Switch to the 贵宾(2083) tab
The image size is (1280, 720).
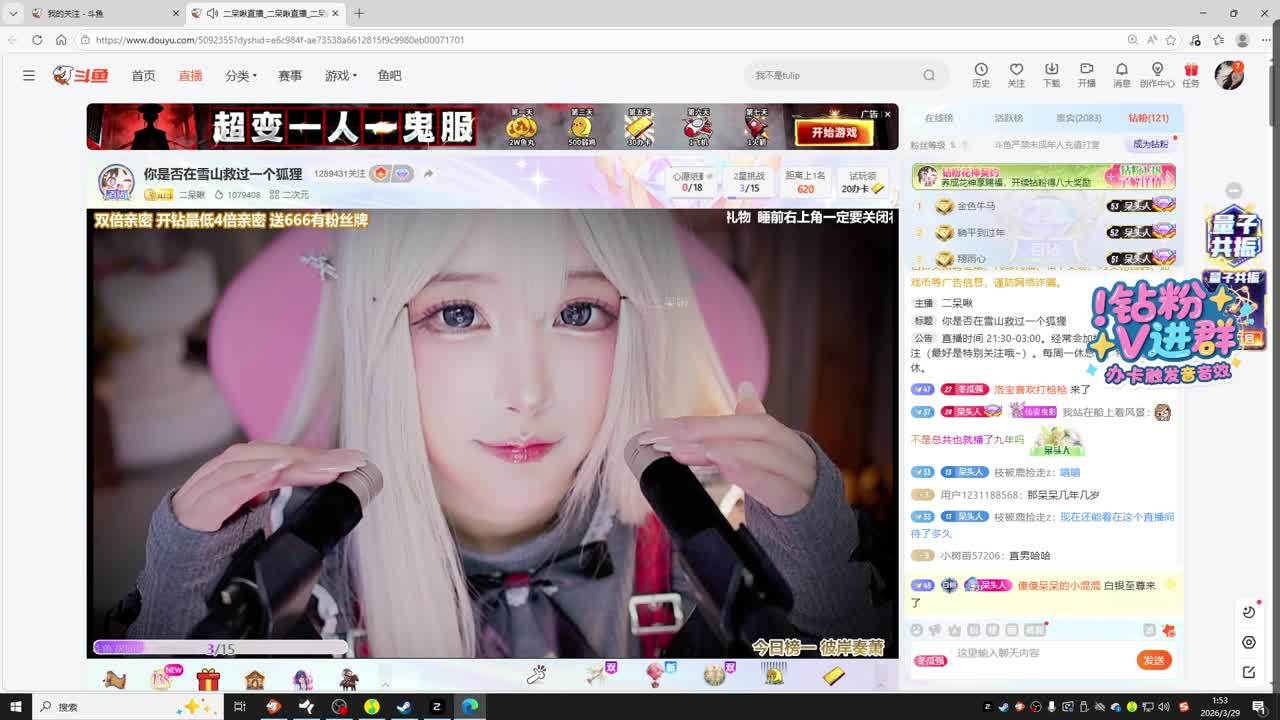[1078, 118]
